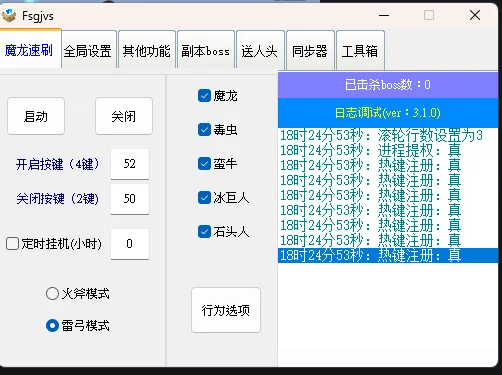Click the 关闭 button
The image size is (502, 375).
(124, 116)
